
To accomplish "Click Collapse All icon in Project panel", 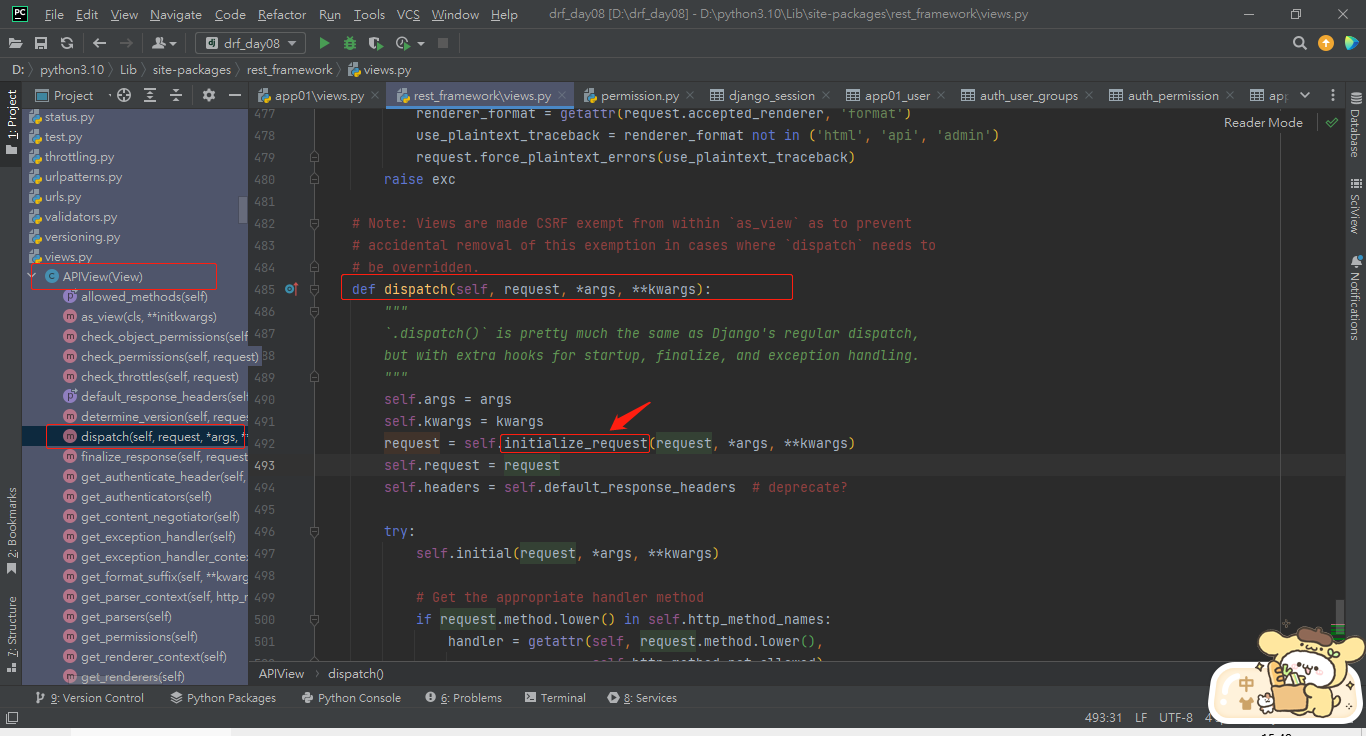I will point(176,95).
